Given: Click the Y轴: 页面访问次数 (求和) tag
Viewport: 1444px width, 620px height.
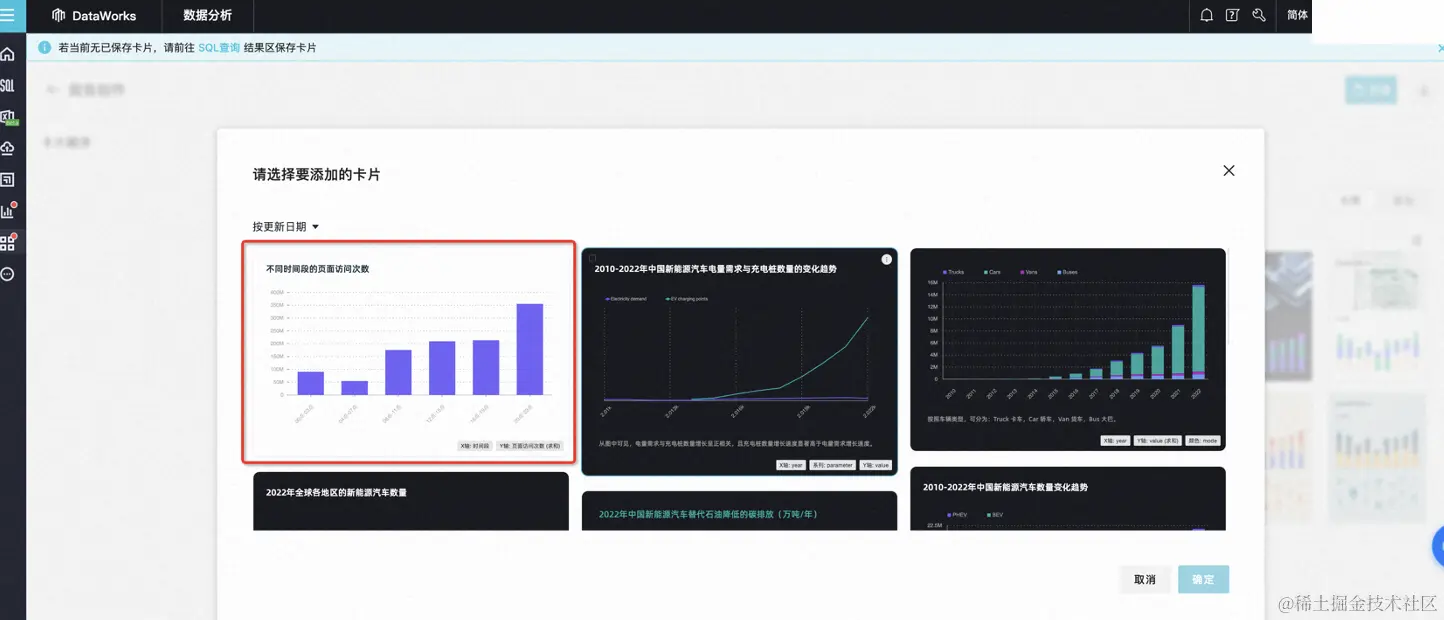Looking at the screenshot, I should tap(530, 446).
